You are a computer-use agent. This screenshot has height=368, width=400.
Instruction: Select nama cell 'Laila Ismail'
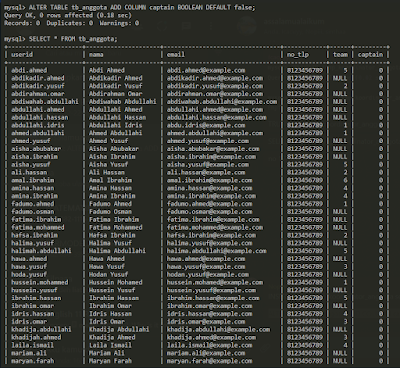pyautogui.click(x=110, y=345)
